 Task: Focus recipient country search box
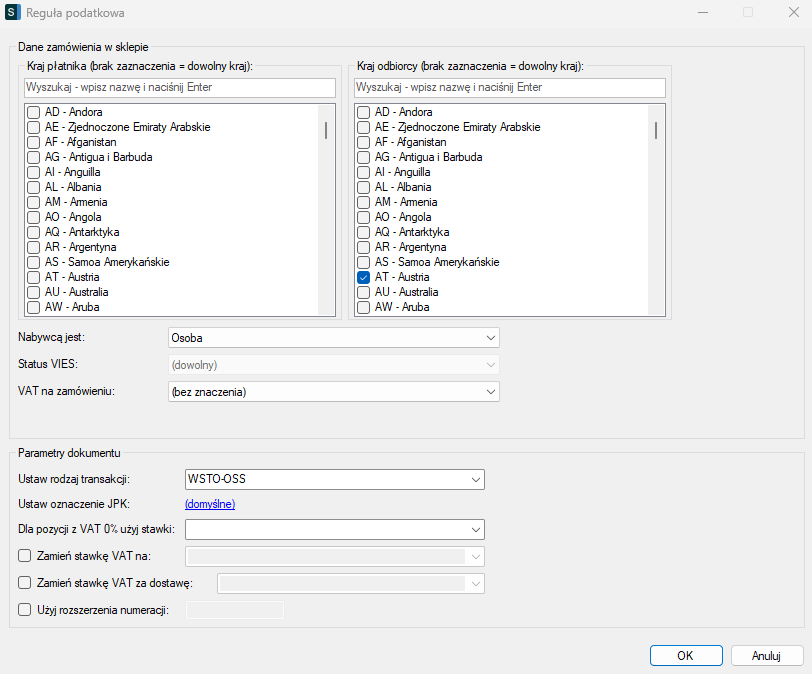(x=509, y=88)
